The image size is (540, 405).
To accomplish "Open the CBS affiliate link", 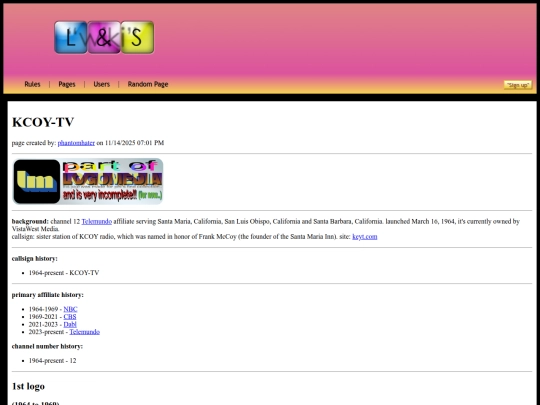I will (70, 317).
